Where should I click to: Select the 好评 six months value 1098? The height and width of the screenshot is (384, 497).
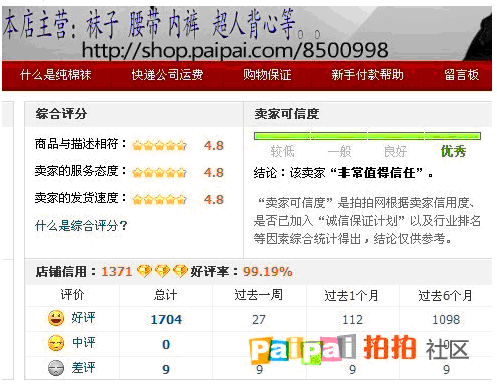(446, 320)
